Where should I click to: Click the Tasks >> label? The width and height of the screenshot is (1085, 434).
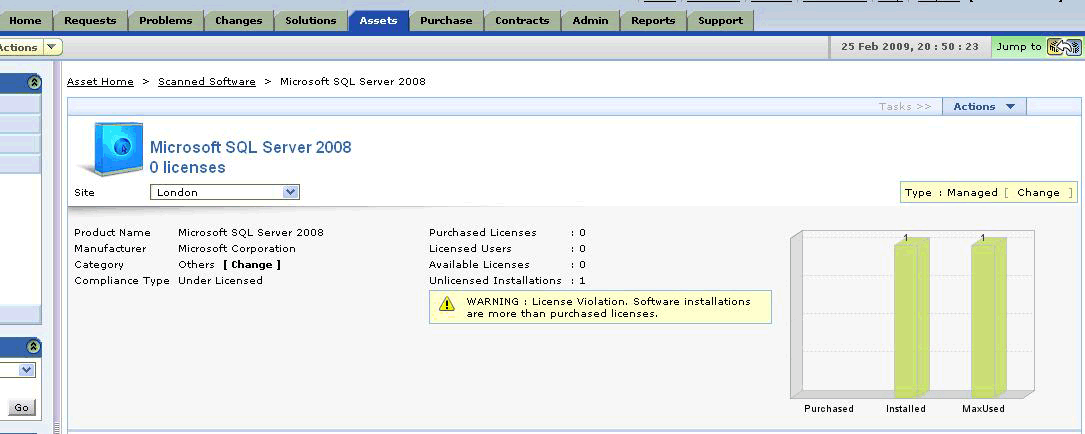[904, 107]
